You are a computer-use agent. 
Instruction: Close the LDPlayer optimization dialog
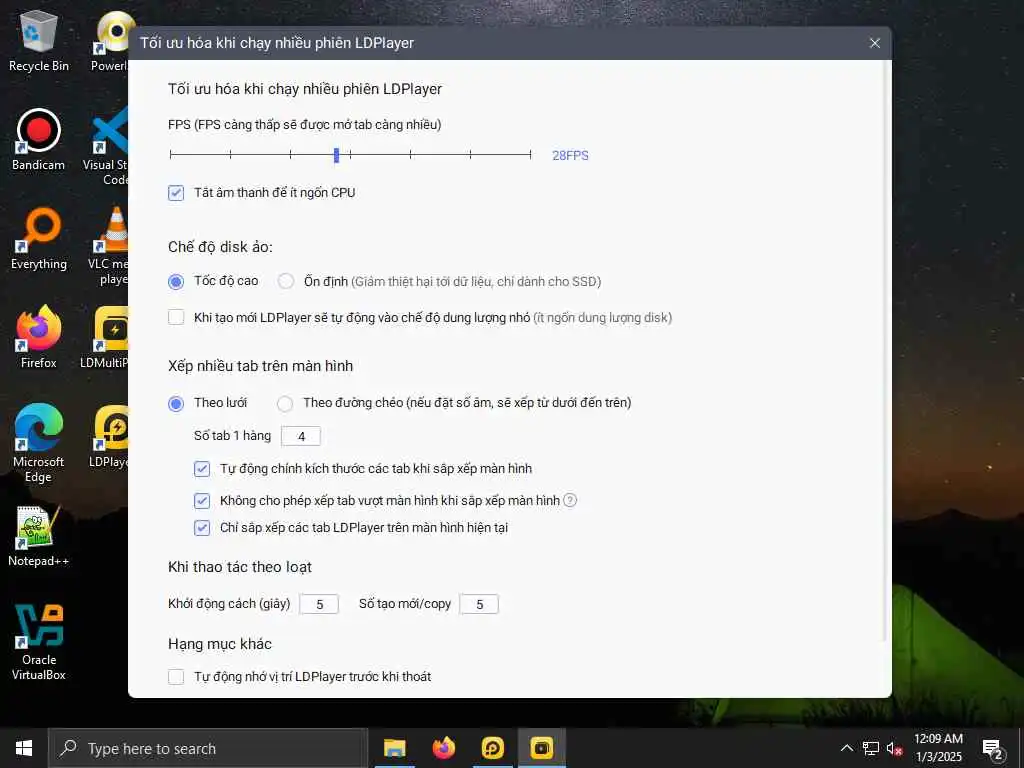coord(875,43)
